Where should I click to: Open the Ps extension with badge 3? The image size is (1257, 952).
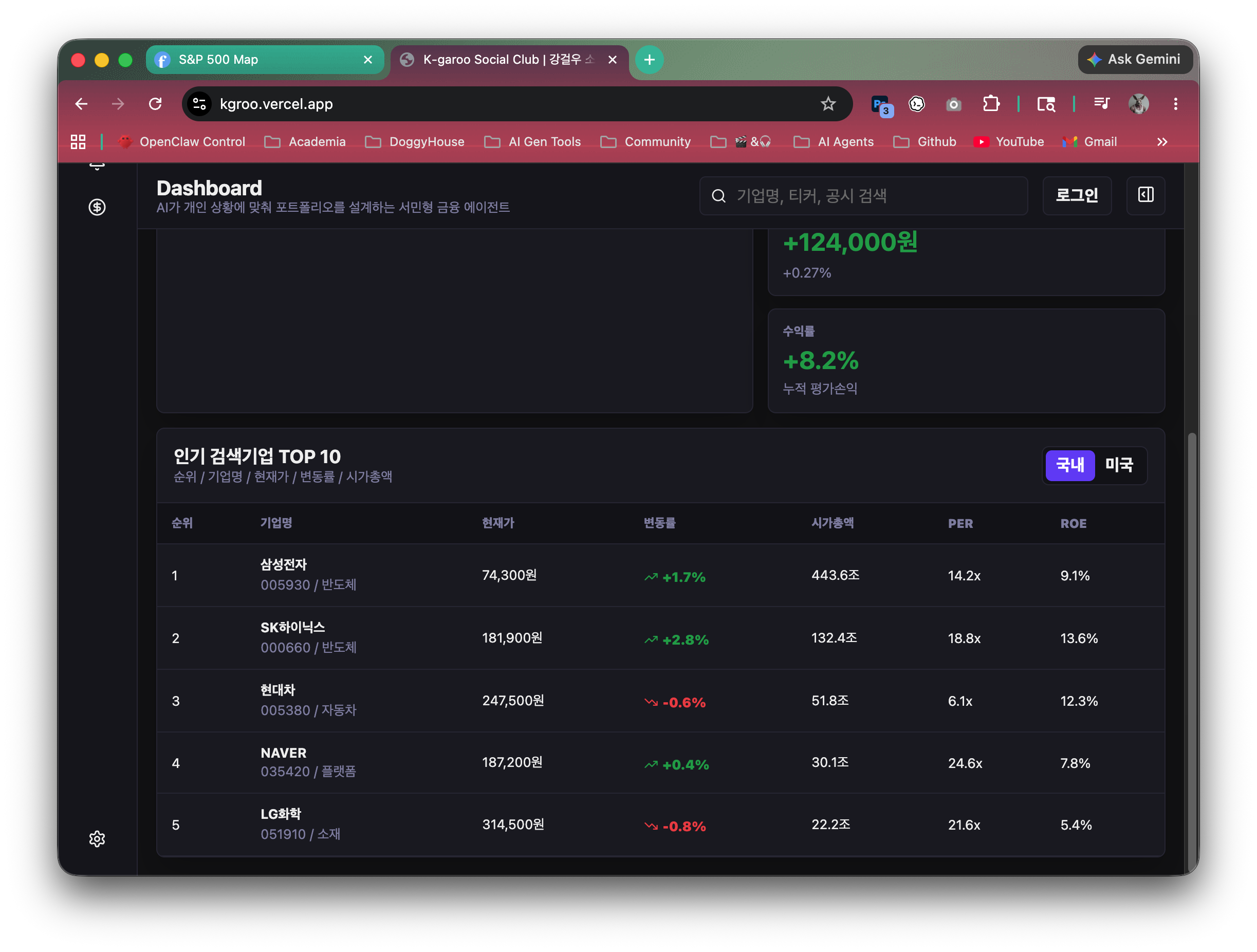(881, 105)
